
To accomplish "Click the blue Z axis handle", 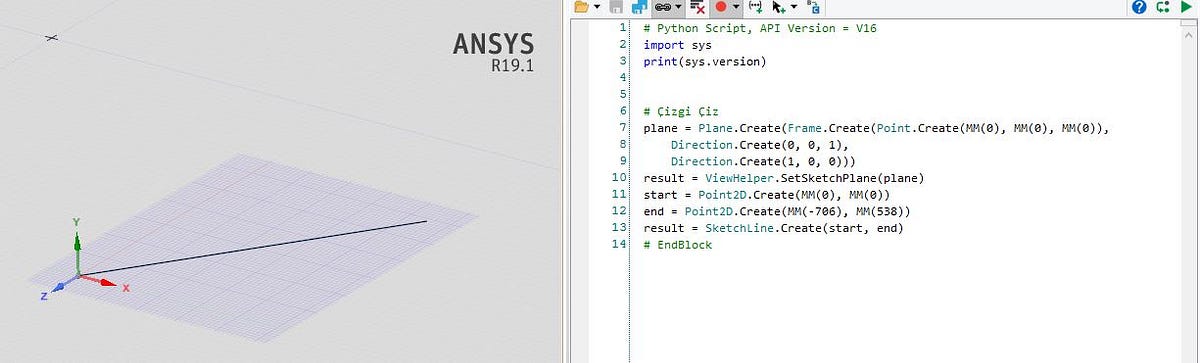I will [59, 287].
